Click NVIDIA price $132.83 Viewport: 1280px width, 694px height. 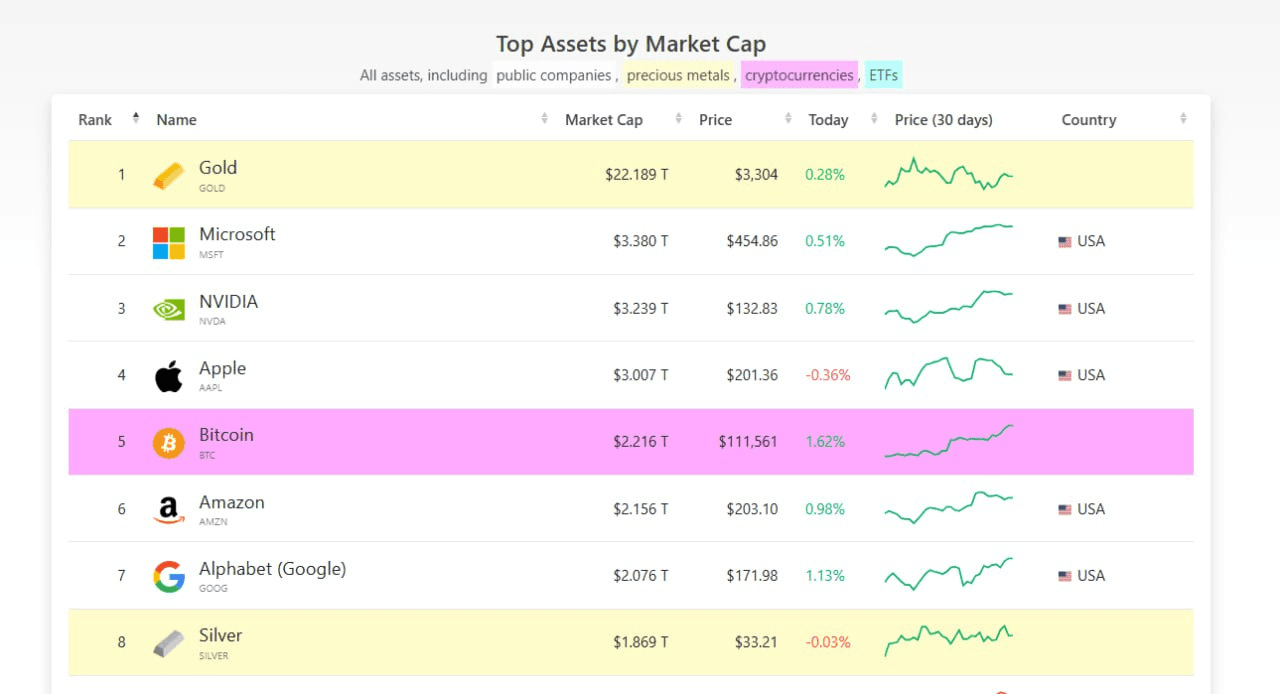tap(752, 309)
